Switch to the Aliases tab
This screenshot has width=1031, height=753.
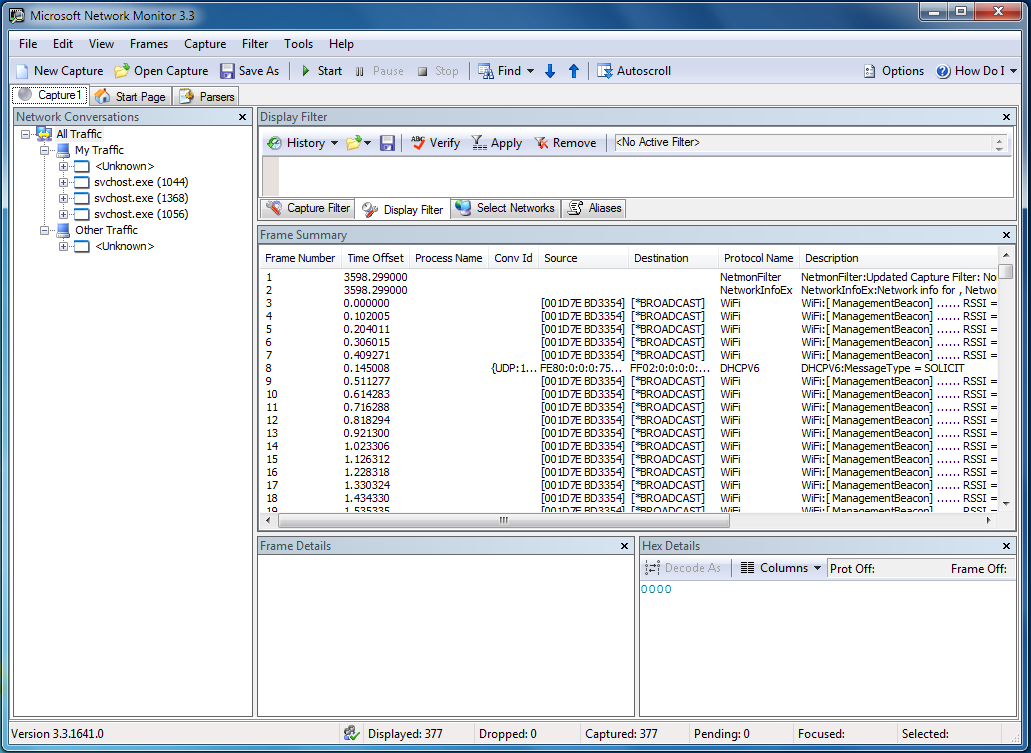[594, 208]
